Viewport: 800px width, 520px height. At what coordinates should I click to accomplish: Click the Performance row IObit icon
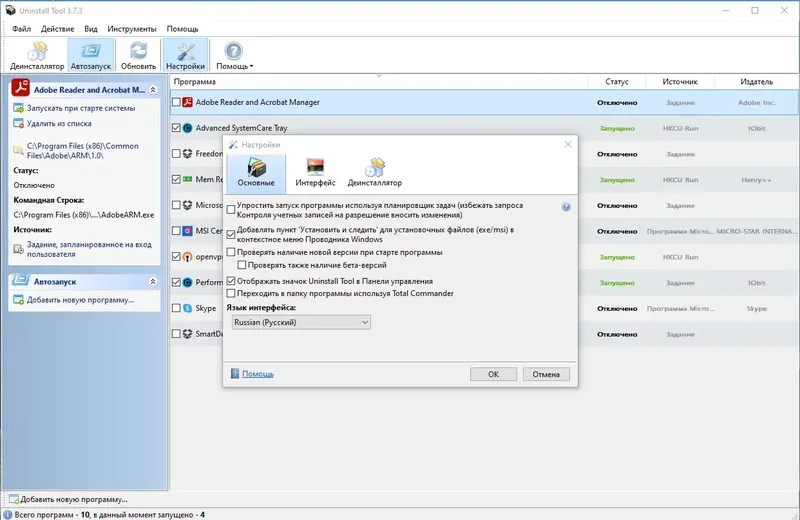(187, 282)
